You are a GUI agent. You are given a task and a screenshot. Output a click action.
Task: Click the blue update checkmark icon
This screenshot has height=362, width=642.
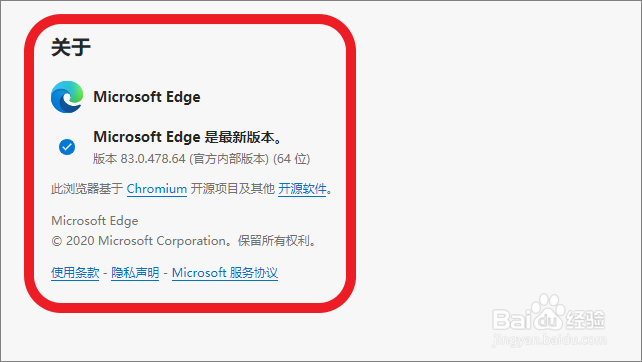pos(67,147)
